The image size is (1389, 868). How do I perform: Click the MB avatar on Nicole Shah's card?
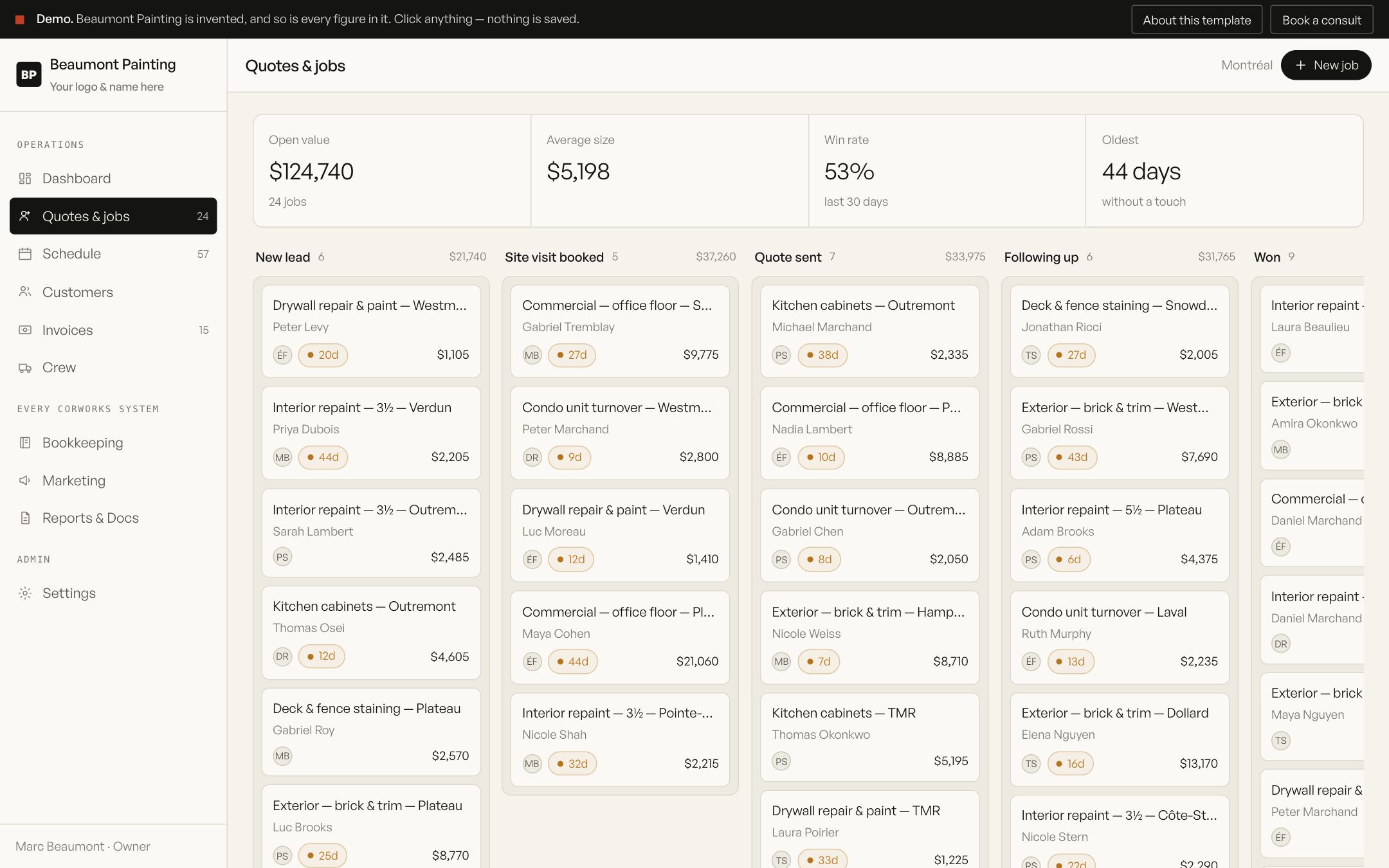[532, 764]
